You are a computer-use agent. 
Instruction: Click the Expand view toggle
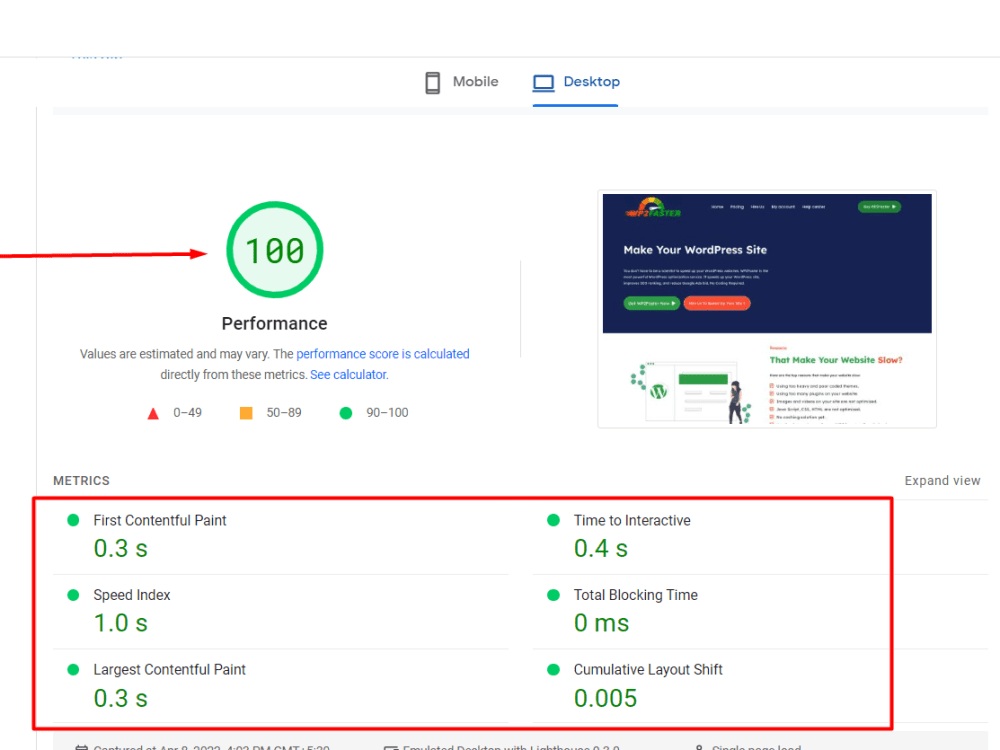942,481
